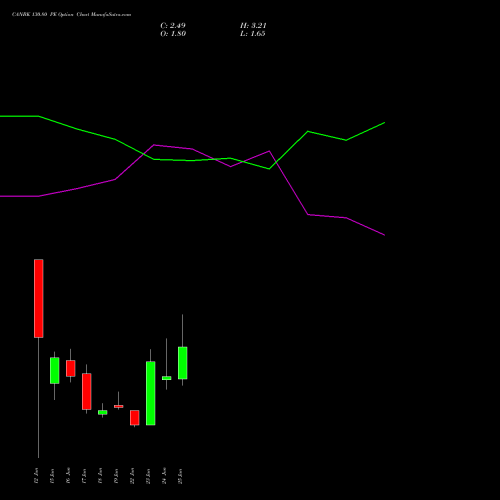Click the small green candle for 18 Jan
Viewport: 500px width, 500px height.
[x=103, y=412]
